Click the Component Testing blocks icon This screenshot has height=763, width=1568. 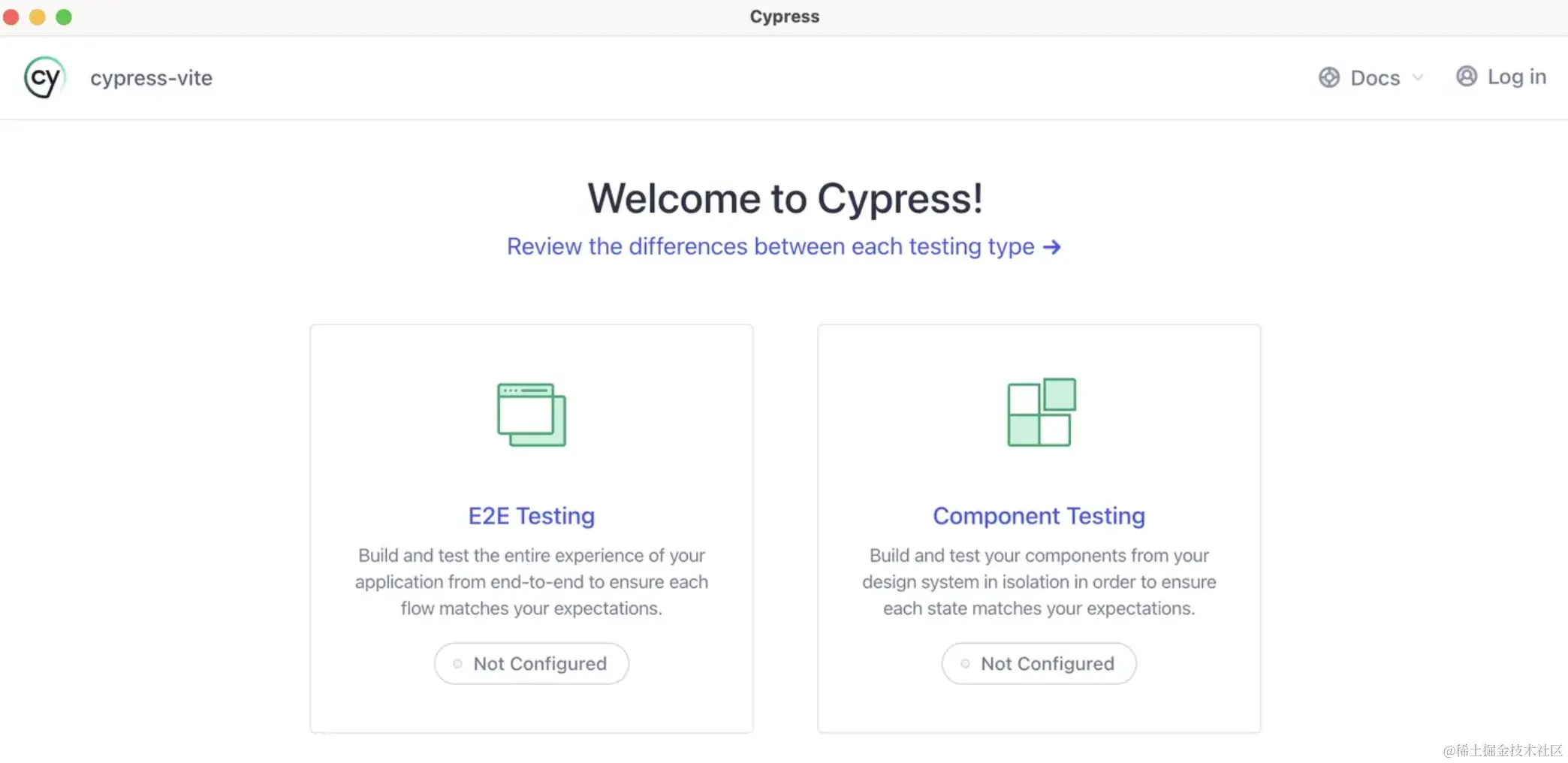[1042, 412]
